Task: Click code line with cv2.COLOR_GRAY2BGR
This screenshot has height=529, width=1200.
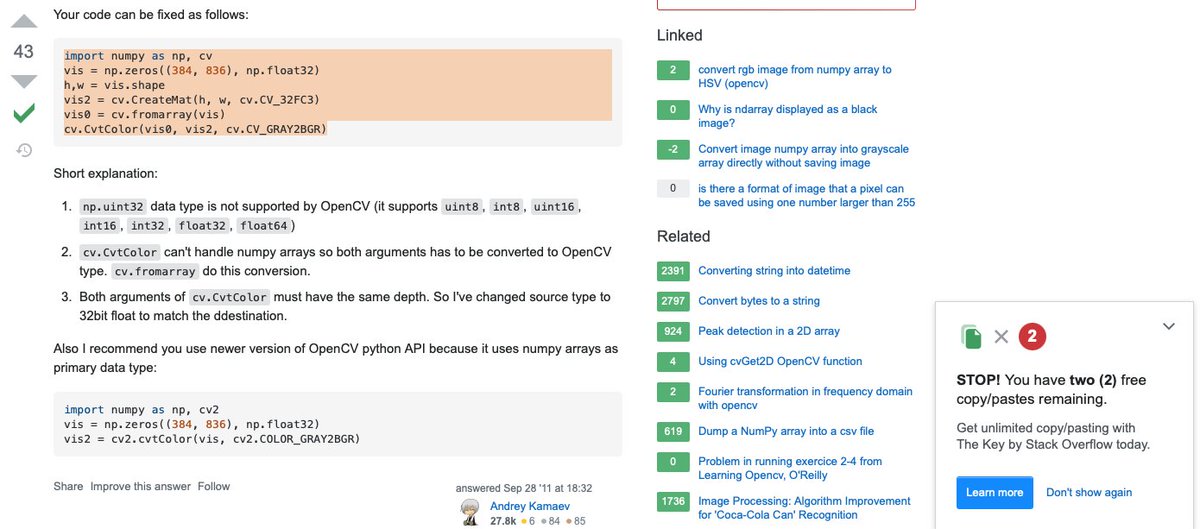Action: (x=212, y=439)
